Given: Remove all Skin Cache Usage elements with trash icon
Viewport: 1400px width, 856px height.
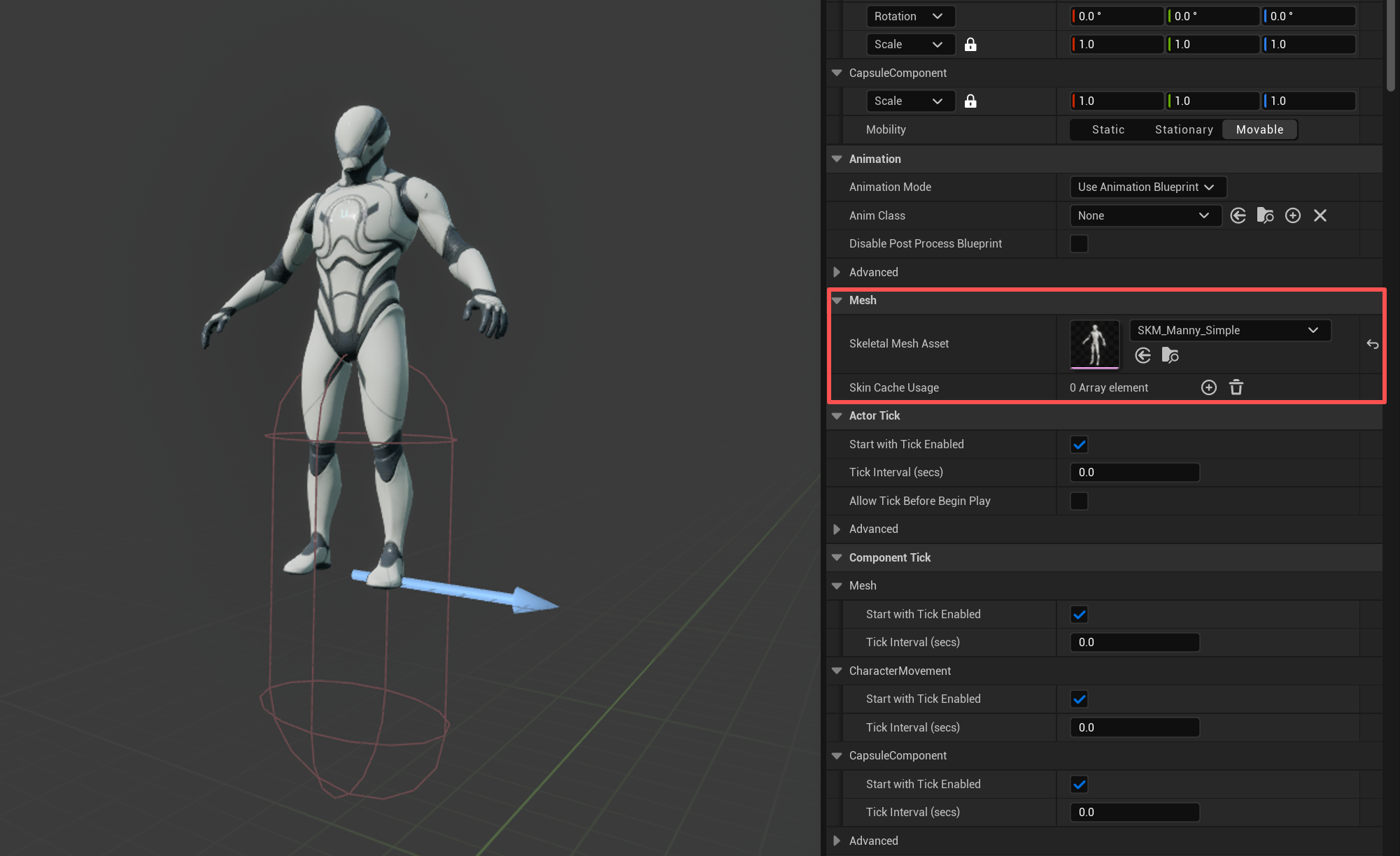Looking at the screenshot, I should coord(1236,387).
